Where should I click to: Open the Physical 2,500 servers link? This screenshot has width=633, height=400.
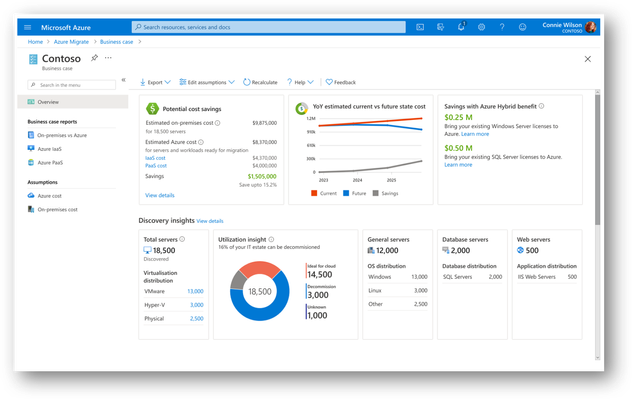(197, 318)
